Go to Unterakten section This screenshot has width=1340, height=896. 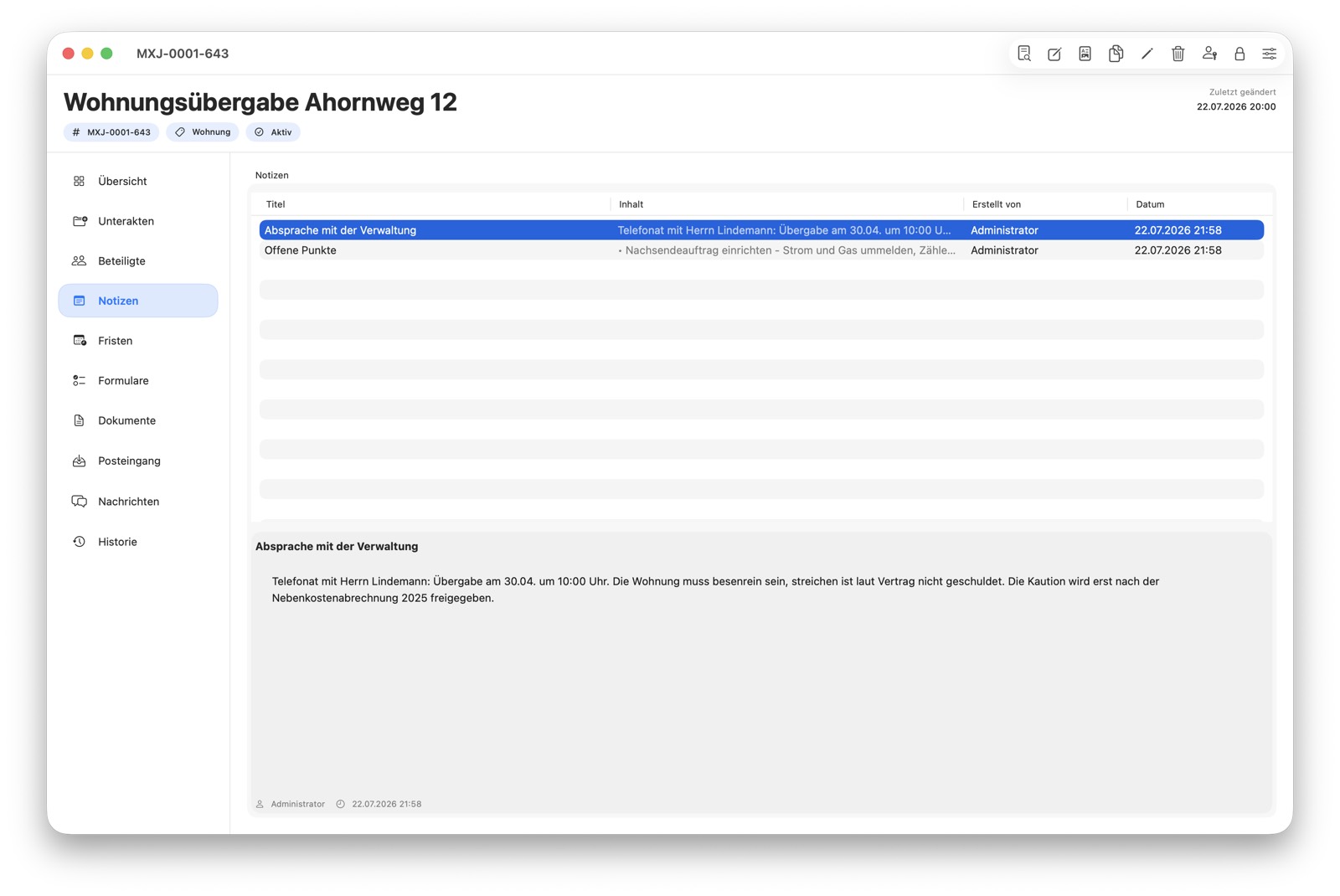click(138, 221)
